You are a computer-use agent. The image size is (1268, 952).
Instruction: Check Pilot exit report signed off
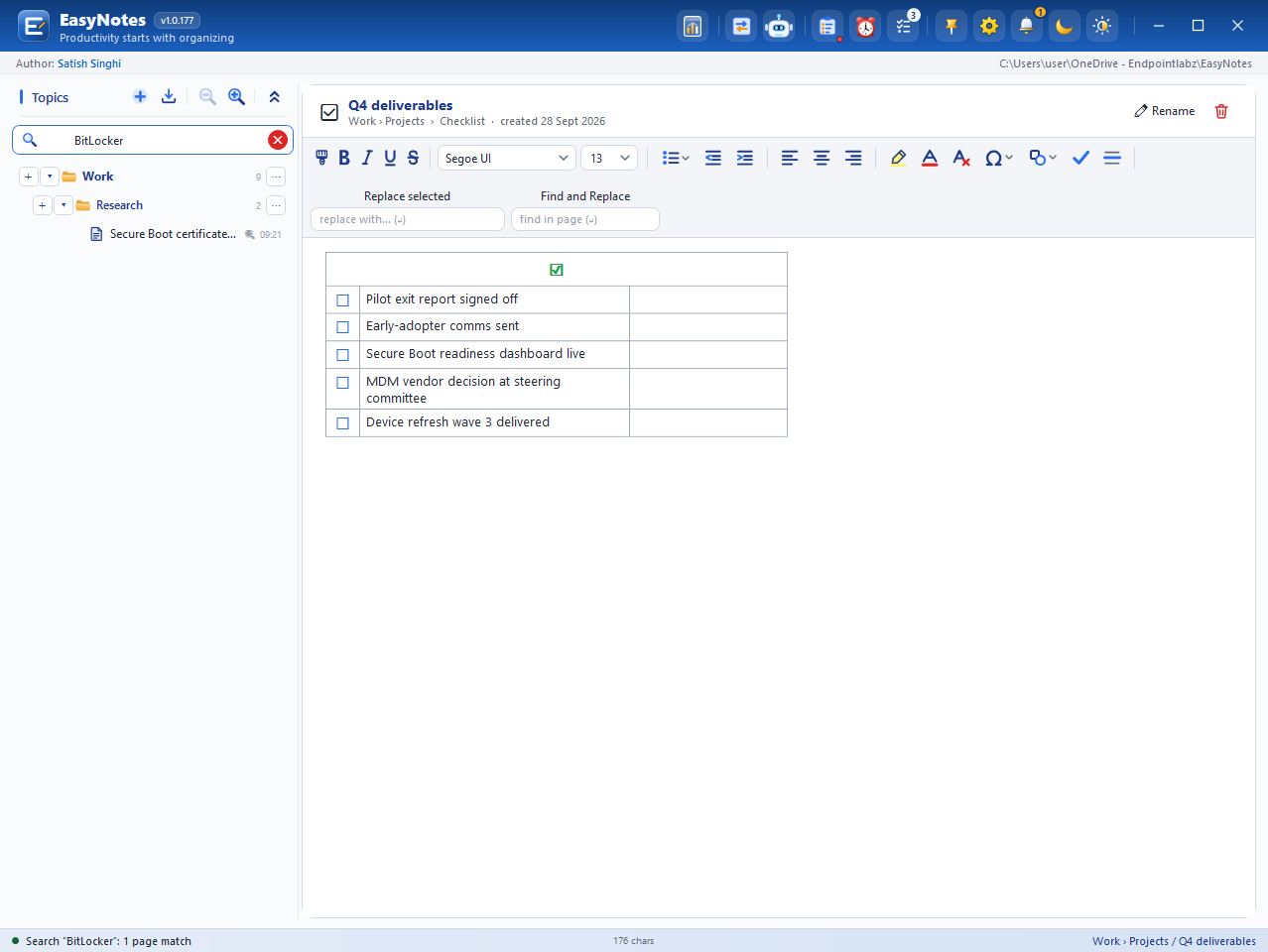coord(343,300)
